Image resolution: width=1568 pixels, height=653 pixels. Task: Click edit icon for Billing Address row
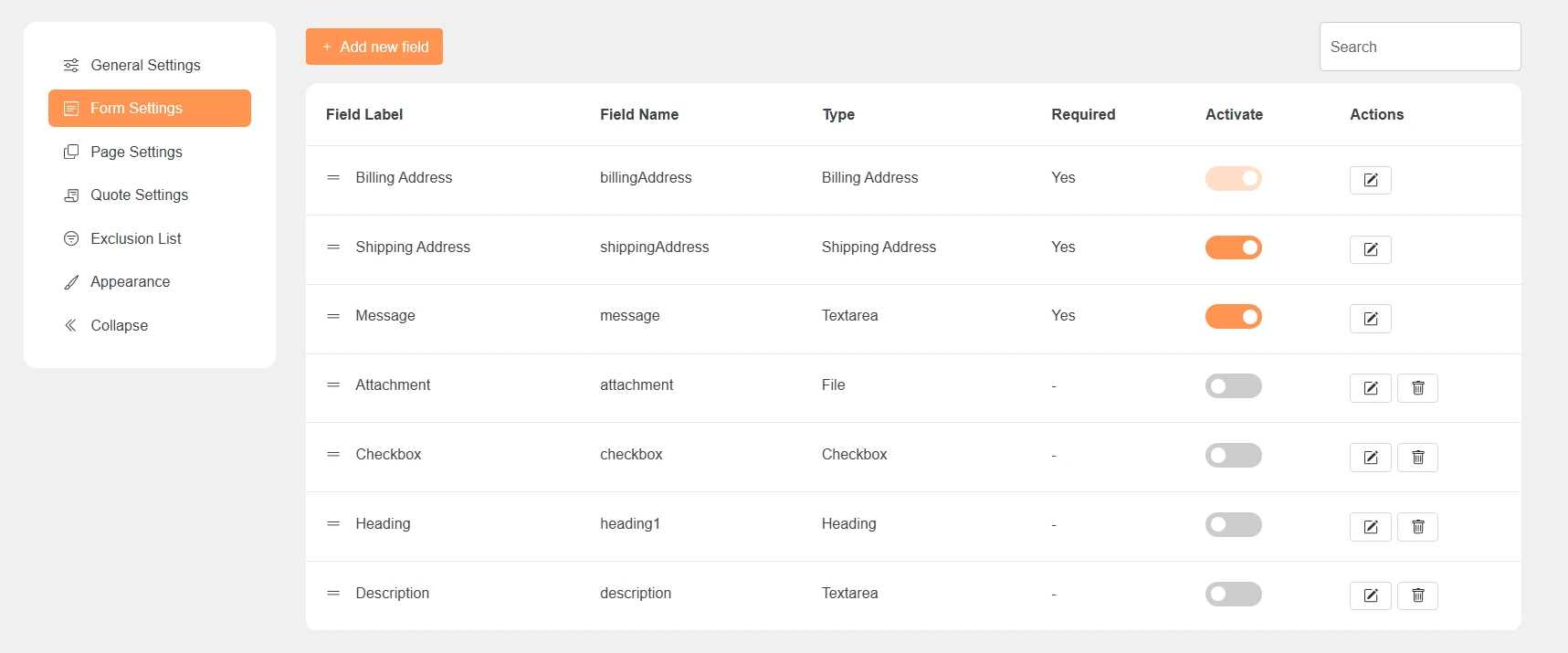coord(1370,180)
